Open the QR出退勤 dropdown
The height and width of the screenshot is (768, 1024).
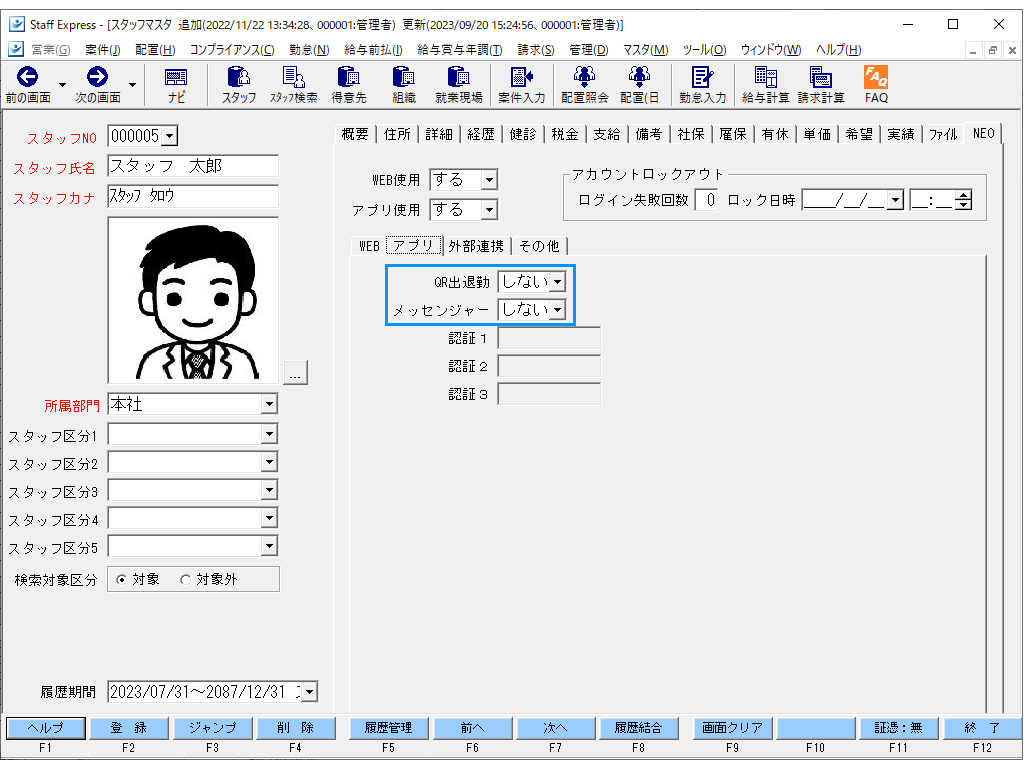[x=557, y=281]
